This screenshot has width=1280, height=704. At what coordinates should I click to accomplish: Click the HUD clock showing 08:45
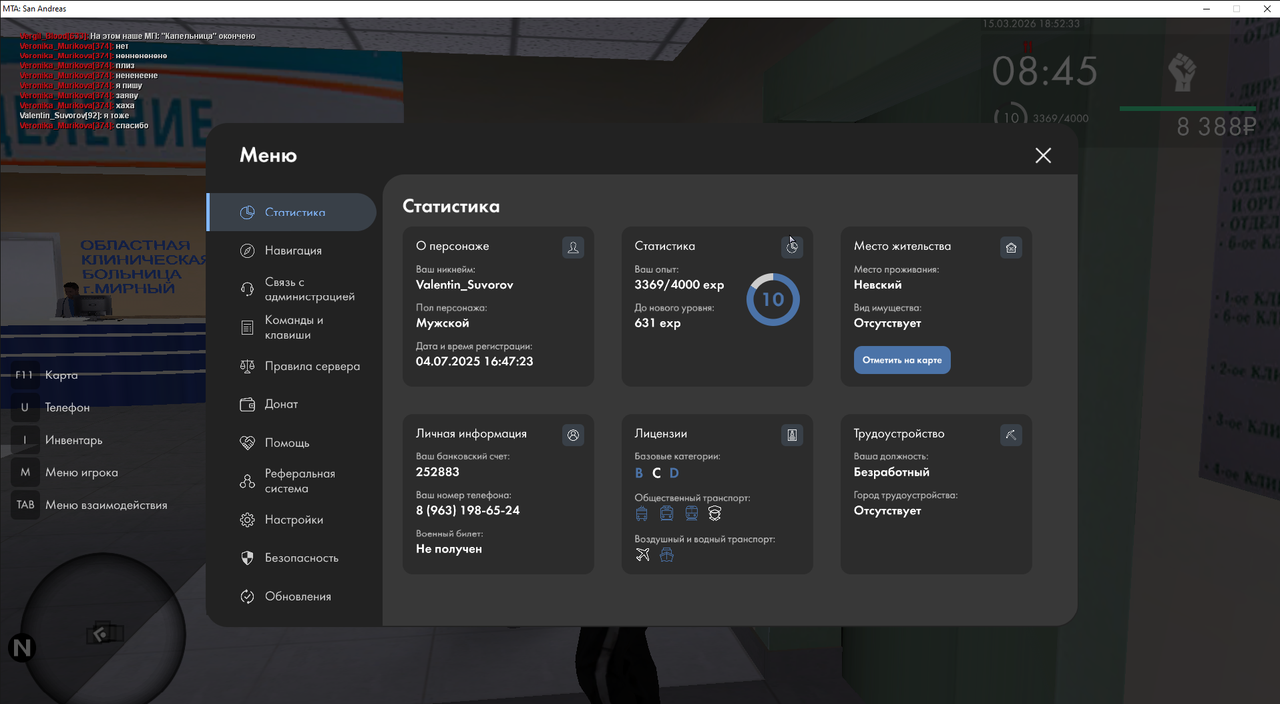[x=1045, y=72]
